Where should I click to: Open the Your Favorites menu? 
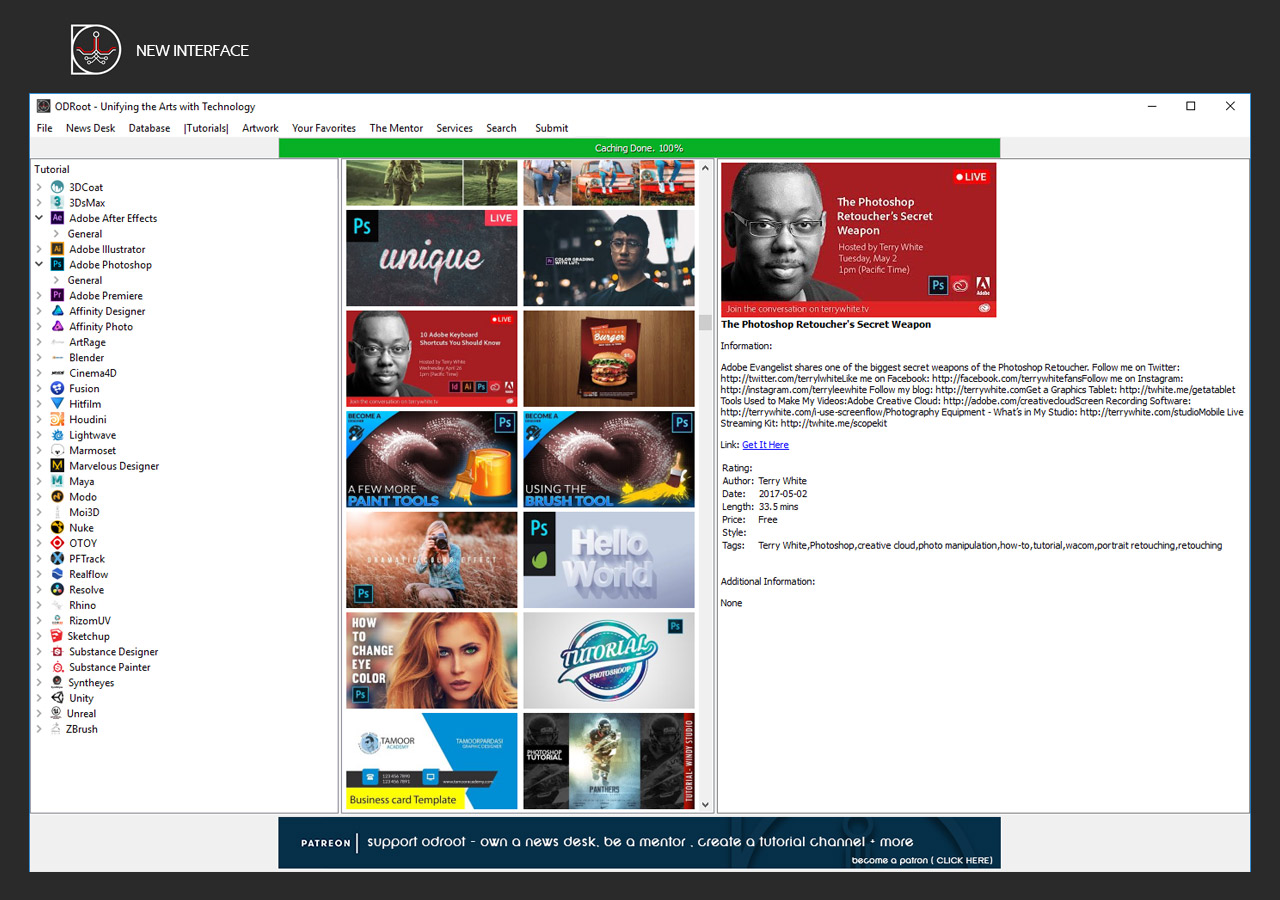click(323, 128)
